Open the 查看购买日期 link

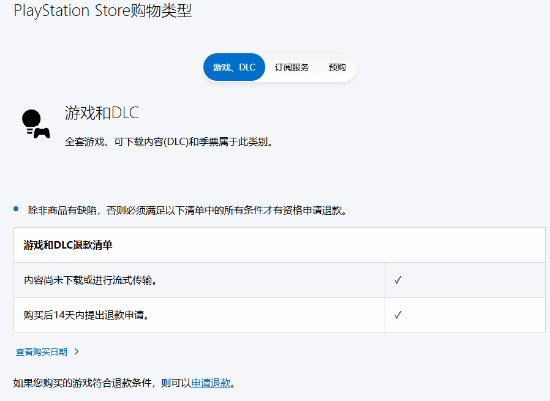[41, 352]
